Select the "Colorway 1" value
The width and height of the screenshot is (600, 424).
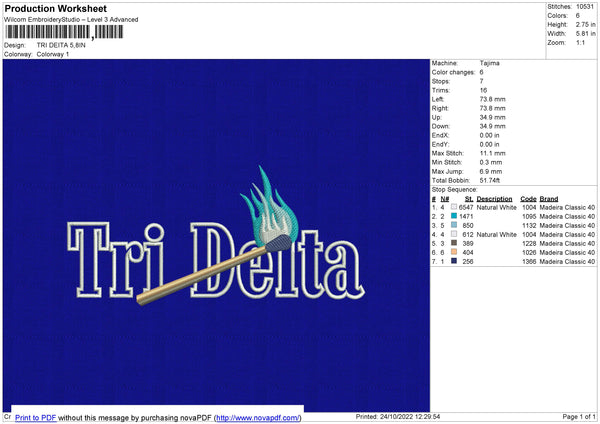click(53, 54)
